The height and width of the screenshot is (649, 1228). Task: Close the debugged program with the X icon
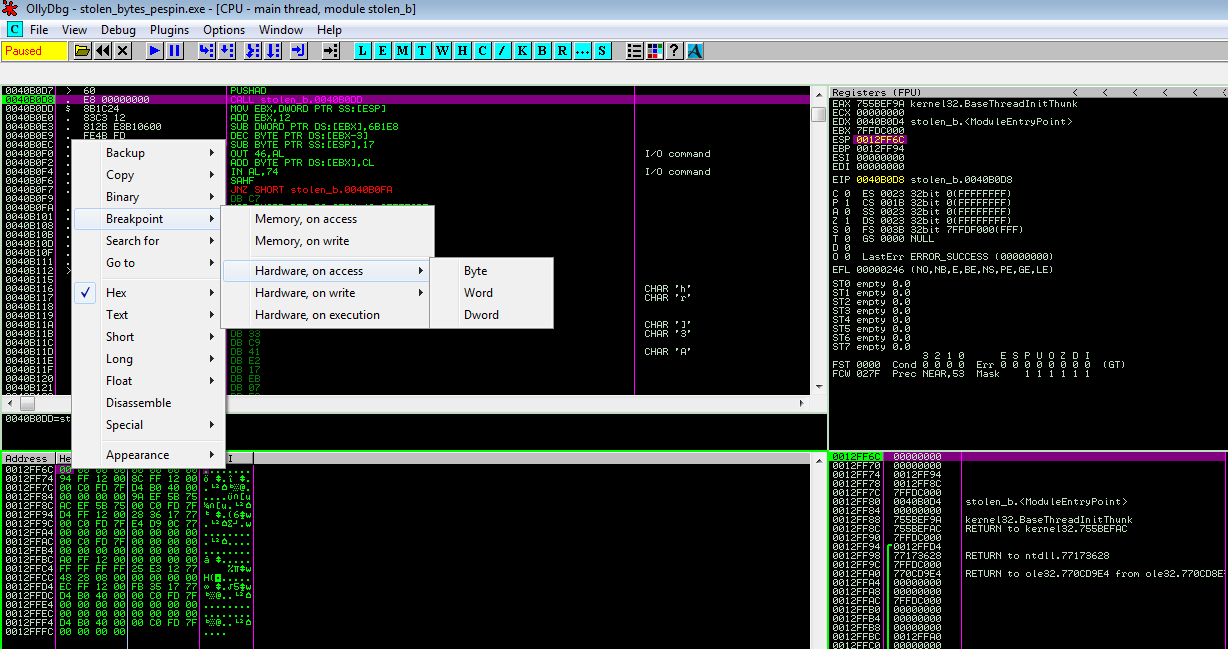click(x=122, y=50)
